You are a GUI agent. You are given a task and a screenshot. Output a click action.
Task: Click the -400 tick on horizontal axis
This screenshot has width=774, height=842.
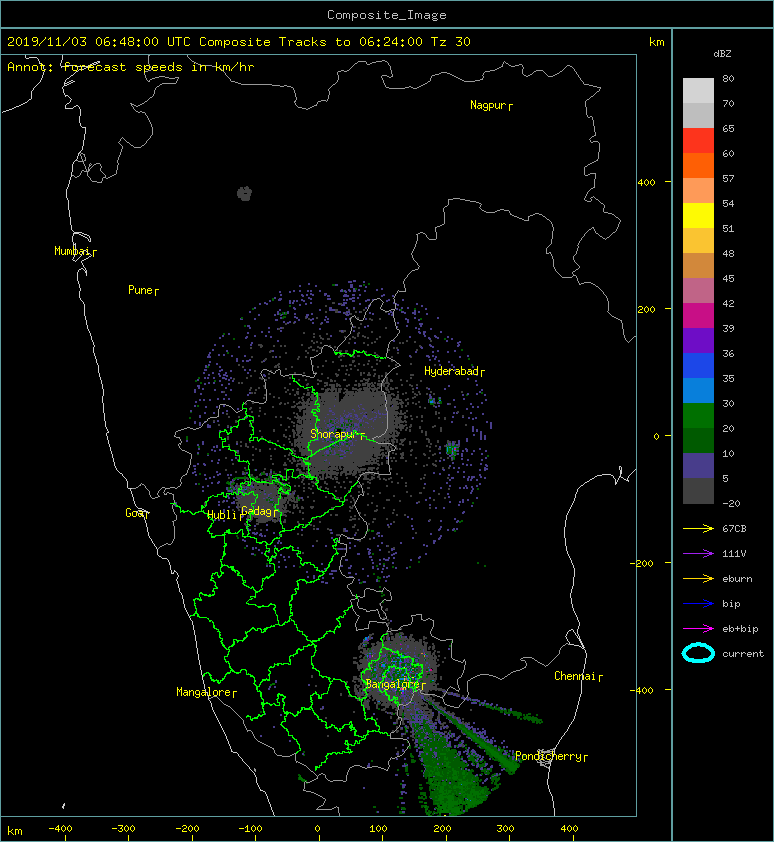[x=60, y=829]
